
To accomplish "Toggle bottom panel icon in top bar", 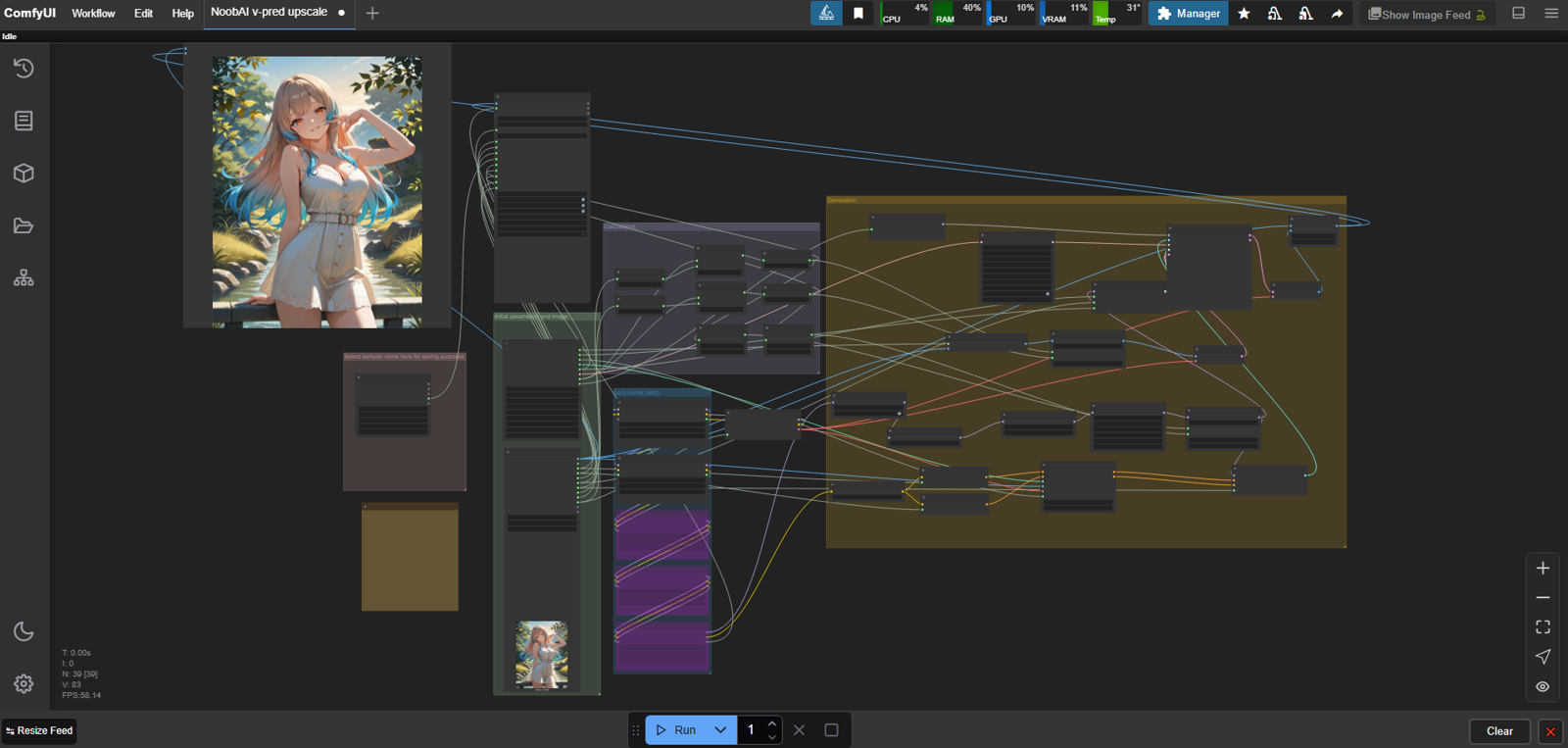I will click(1518, 13).
